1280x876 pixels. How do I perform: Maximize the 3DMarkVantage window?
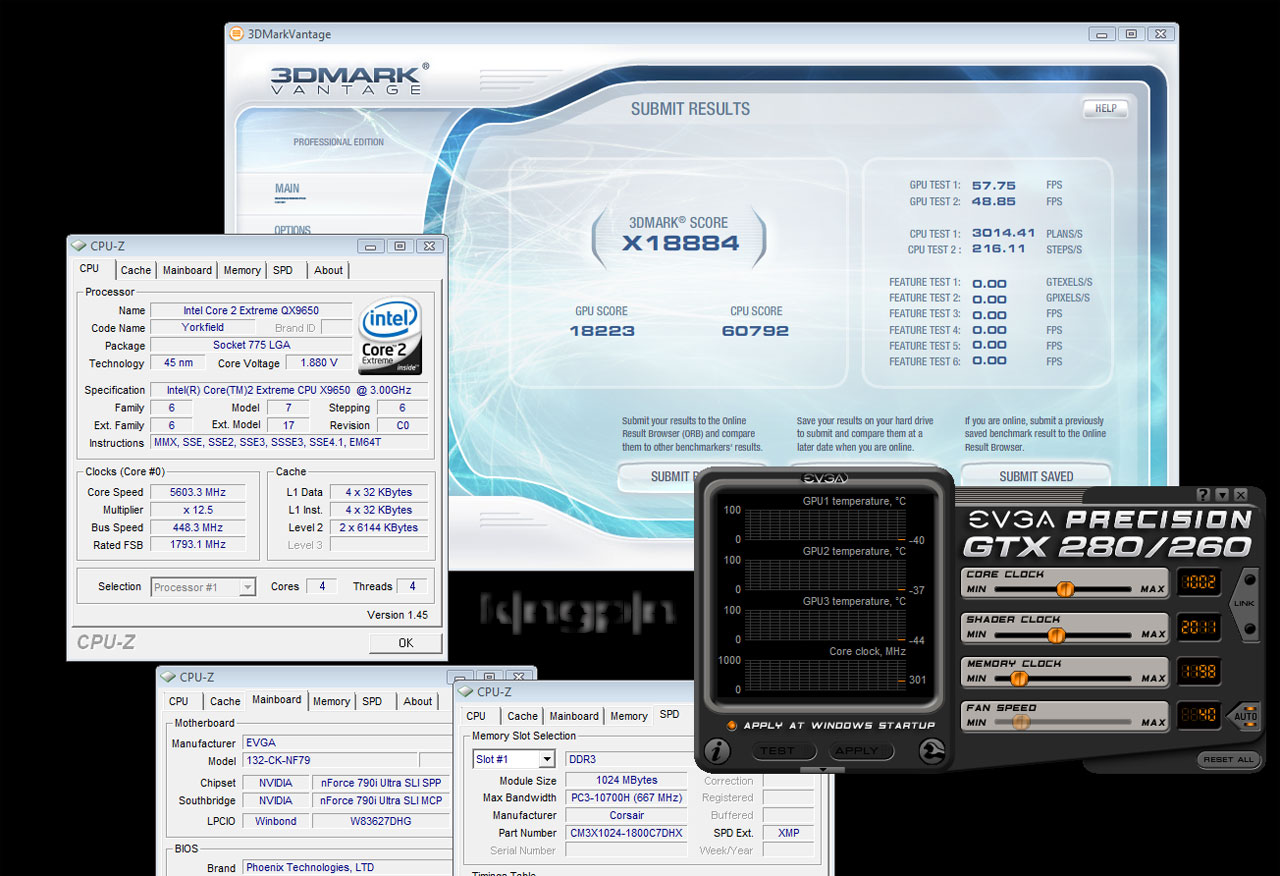click(x=1131, y=34)
